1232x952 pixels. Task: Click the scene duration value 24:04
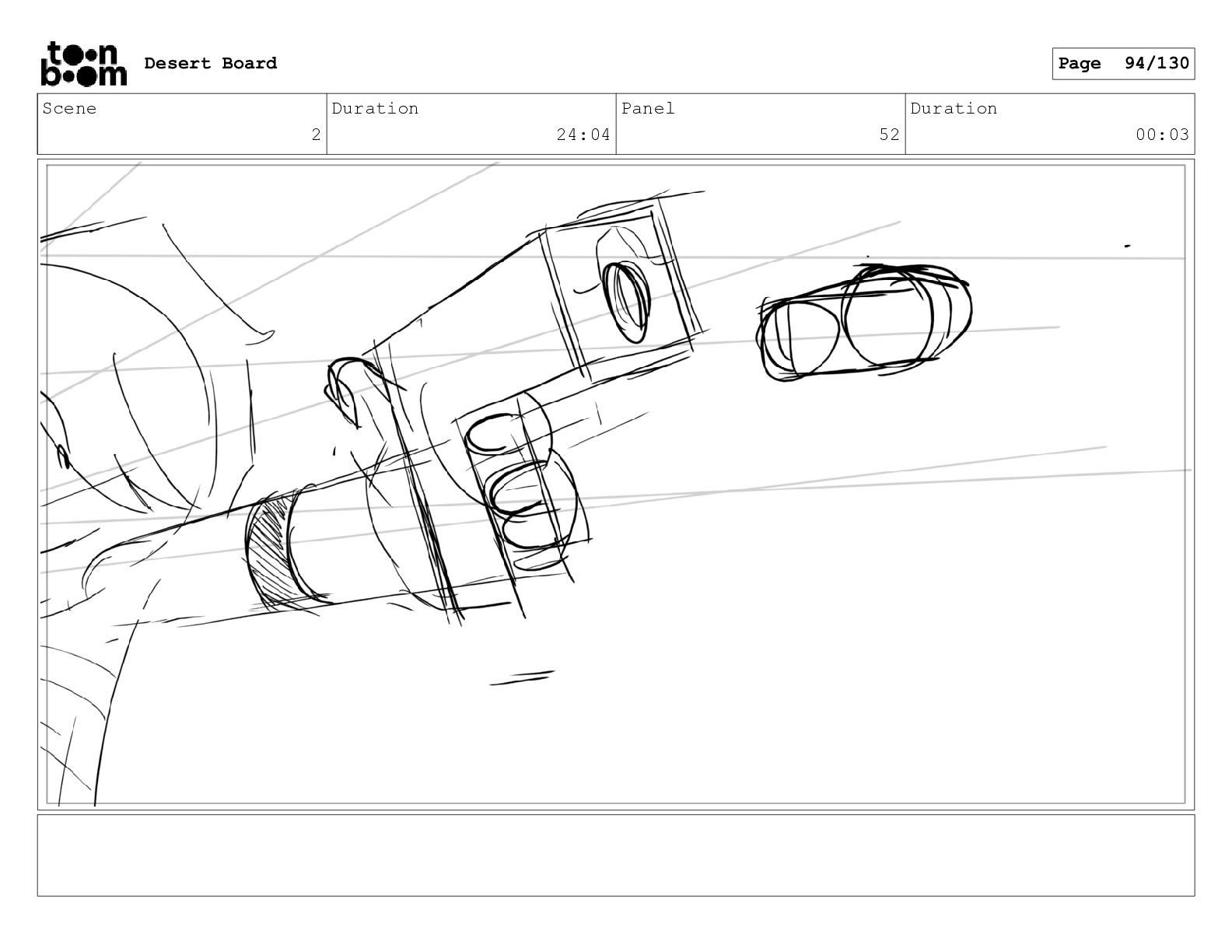tap(583, 135)
